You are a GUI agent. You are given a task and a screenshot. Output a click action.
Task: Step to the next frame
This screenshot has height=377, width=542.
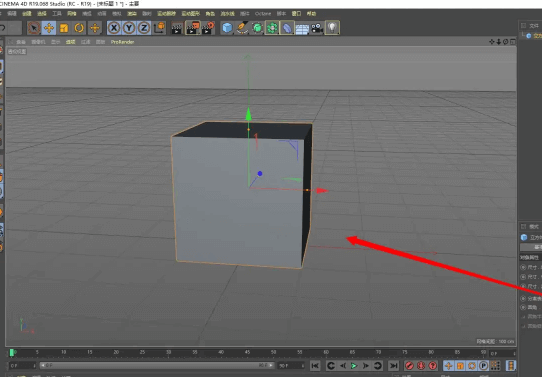(366, 365)
